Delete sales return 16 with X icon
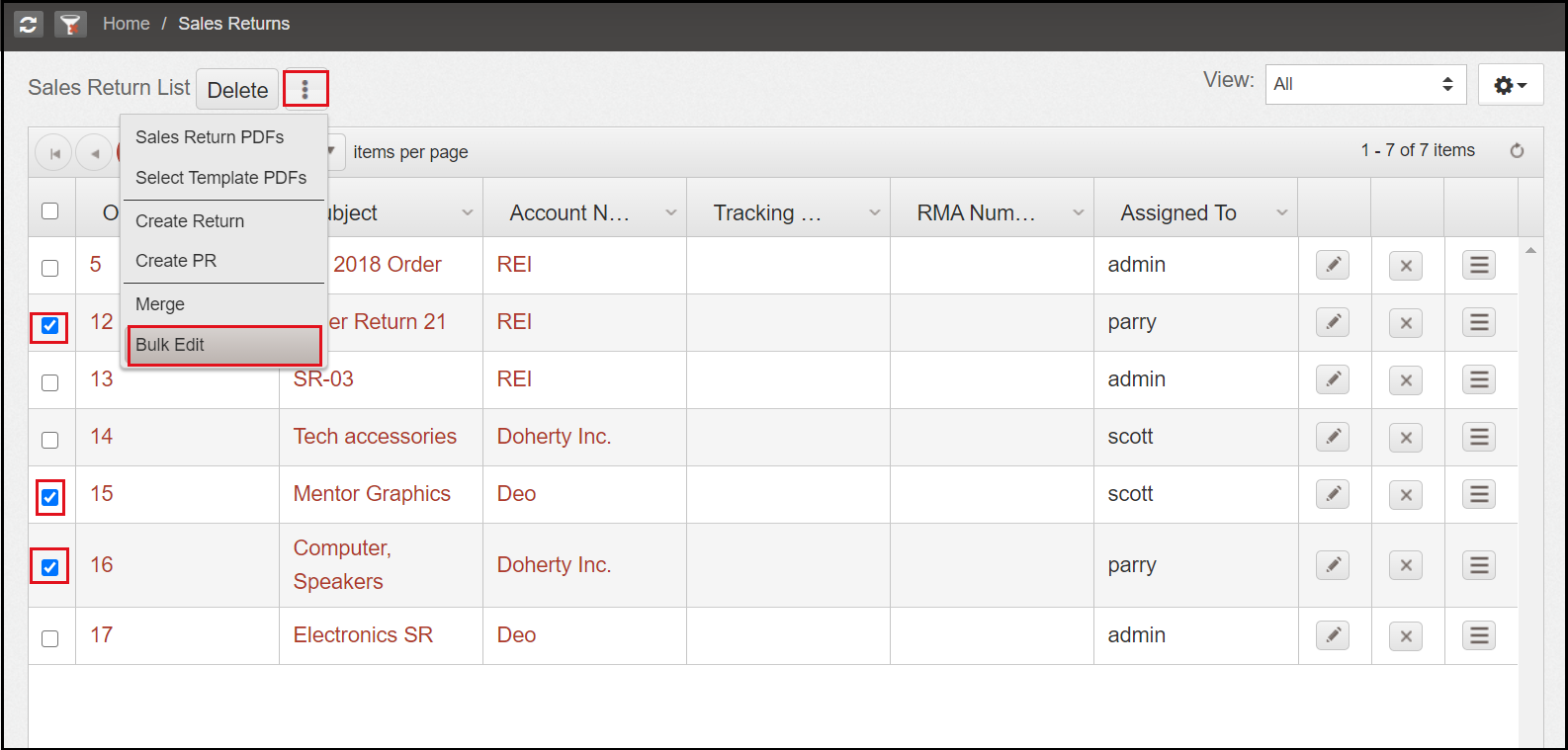Viewport: 1568px width, 750px height. pos(1406,565)
